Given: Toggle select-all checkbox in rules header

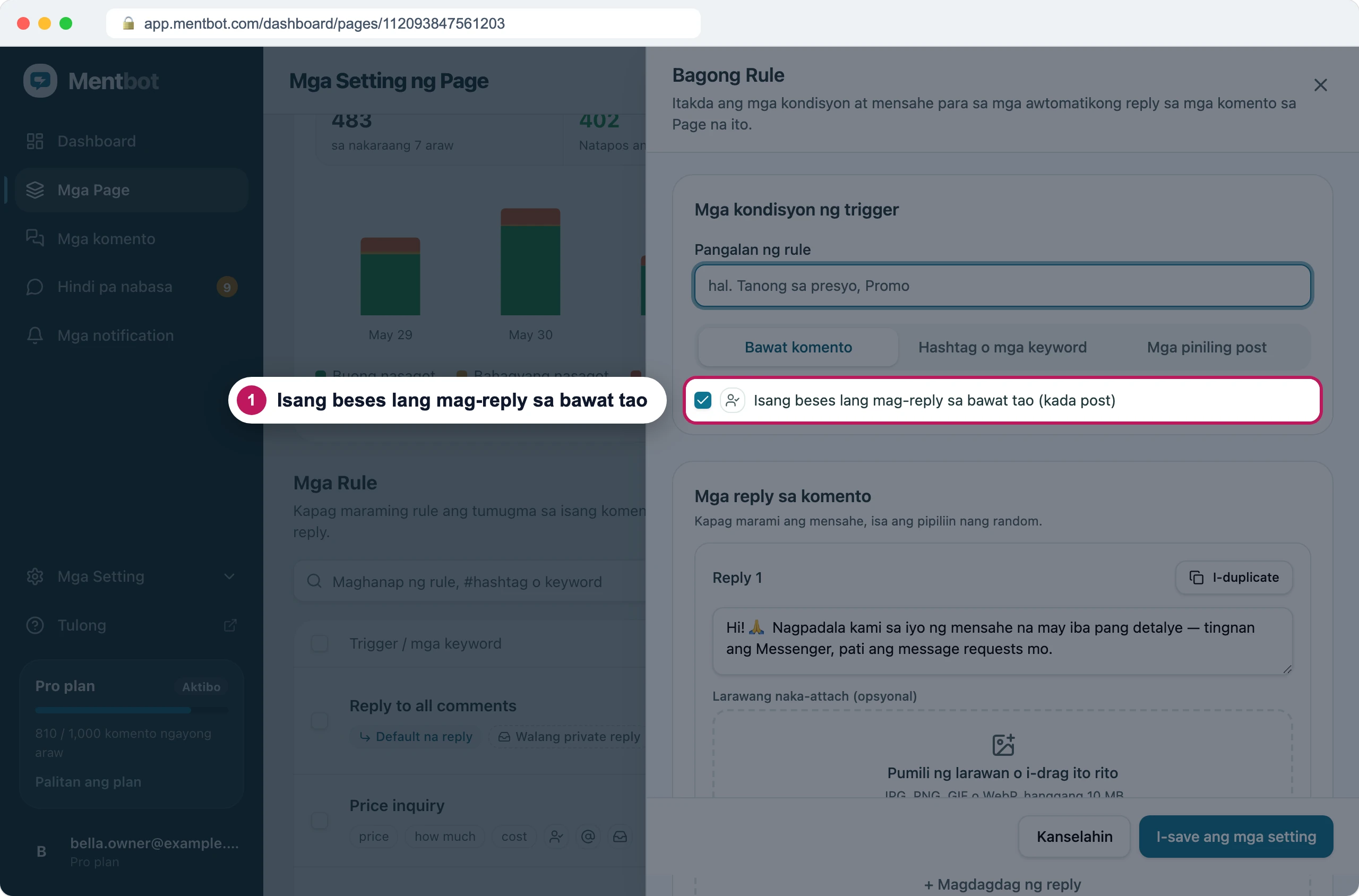Looking at the screenshot, I should (x=320, y=643).
